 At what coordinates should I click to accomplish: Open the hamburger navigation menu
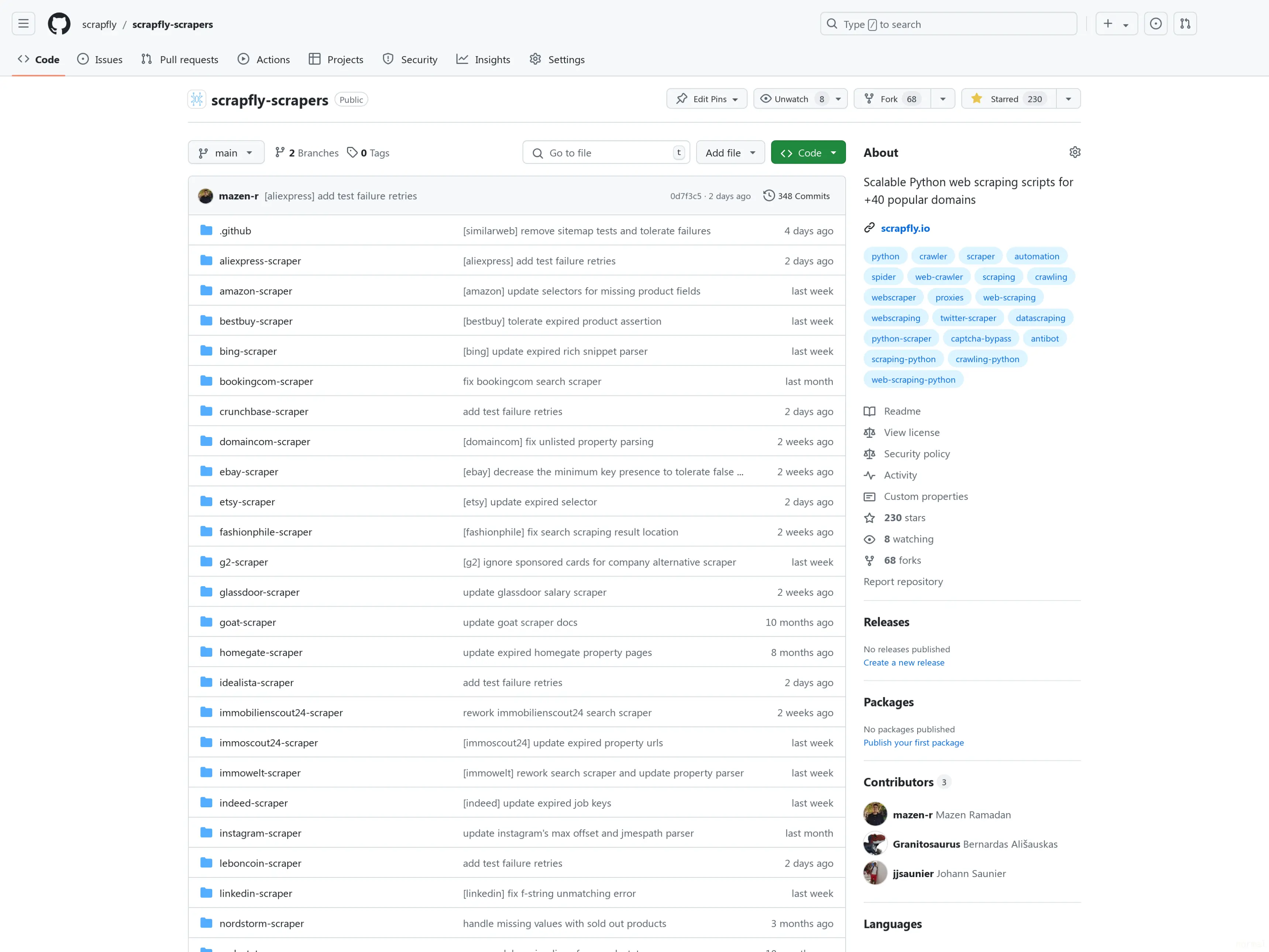click(x=23, y=24)
